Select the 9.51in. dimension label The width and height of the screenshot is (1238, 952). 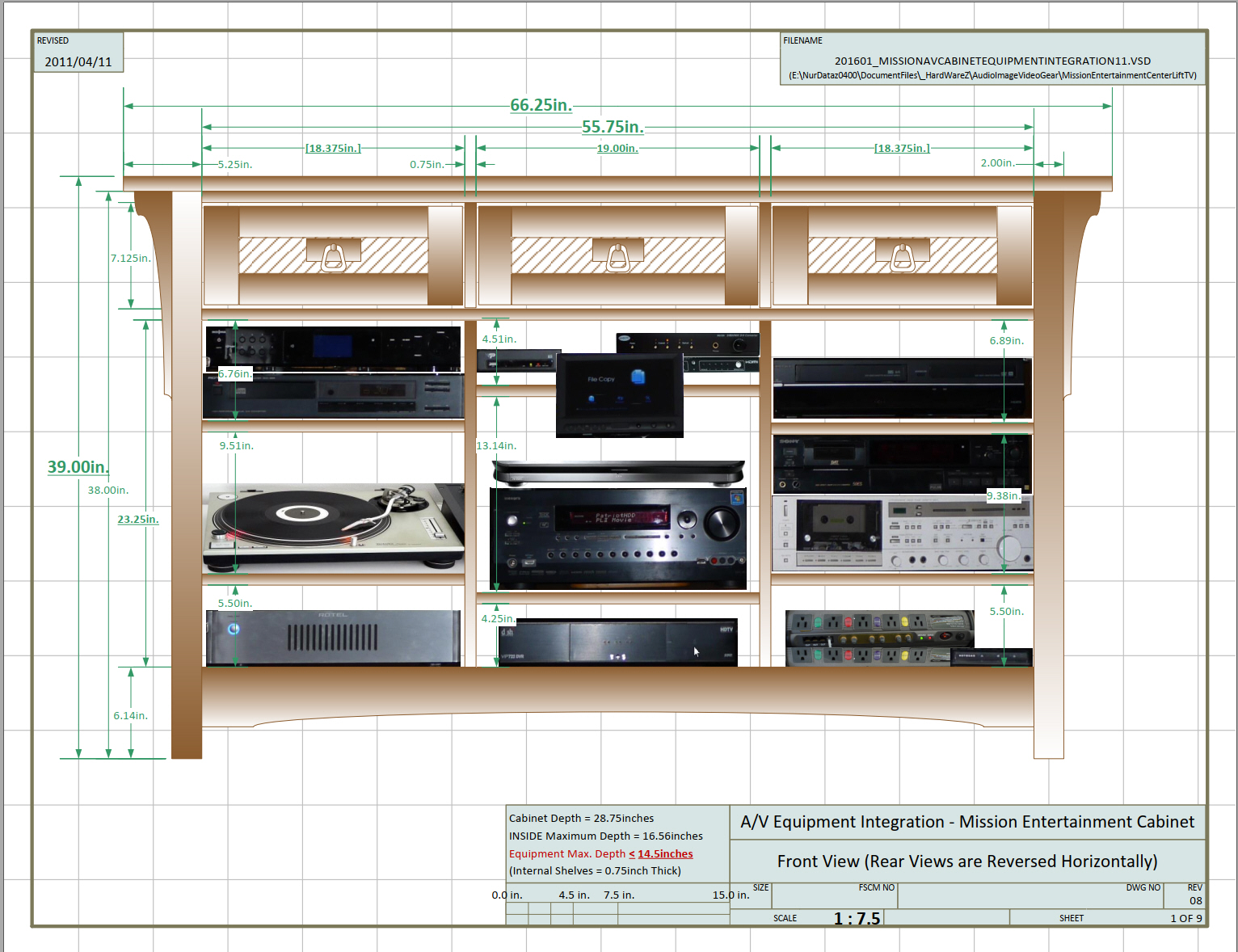tap(237, 445)
